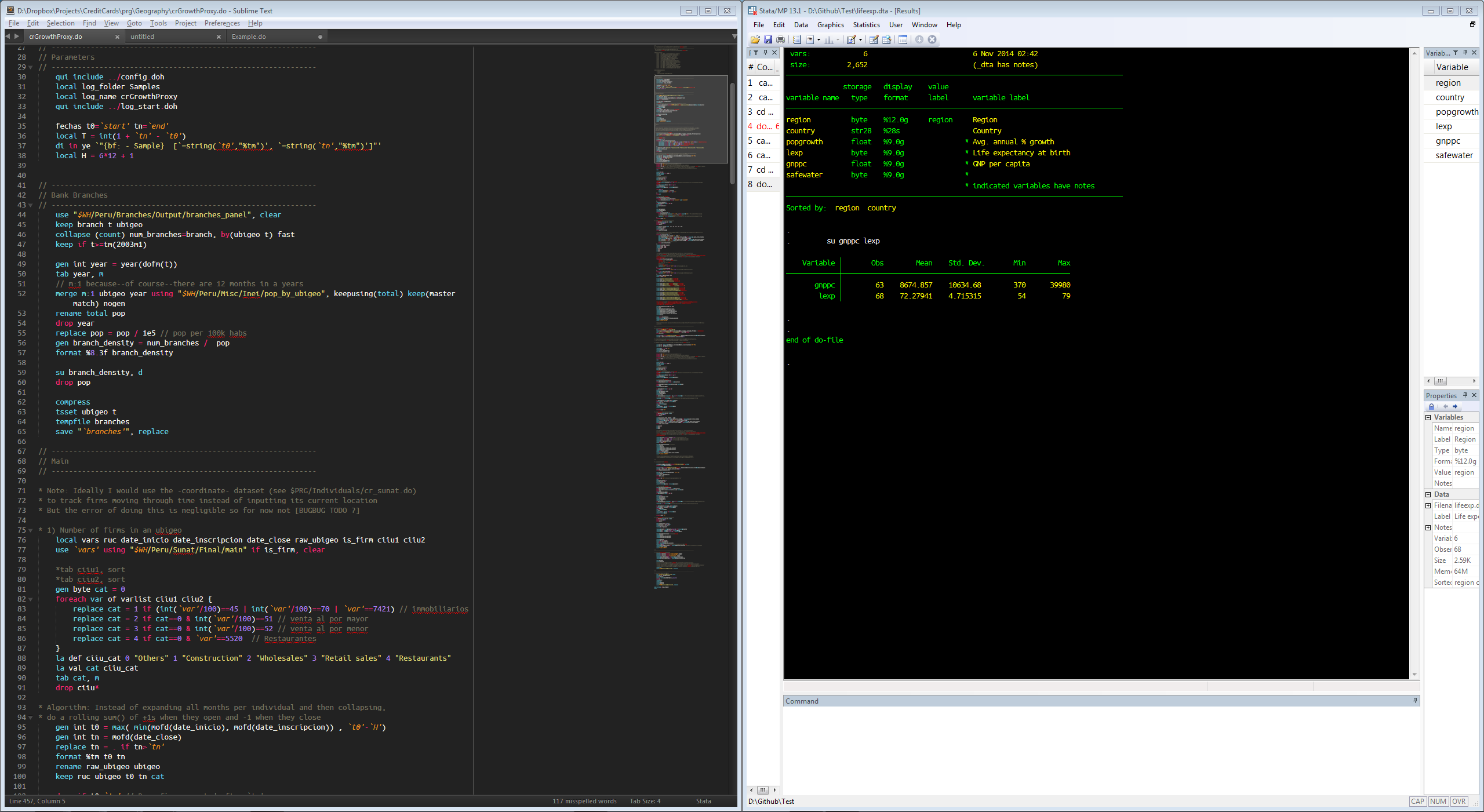1484x812 pixels.
Task: Click the filter icon in Review panel
Action: [x=756, y=53]
